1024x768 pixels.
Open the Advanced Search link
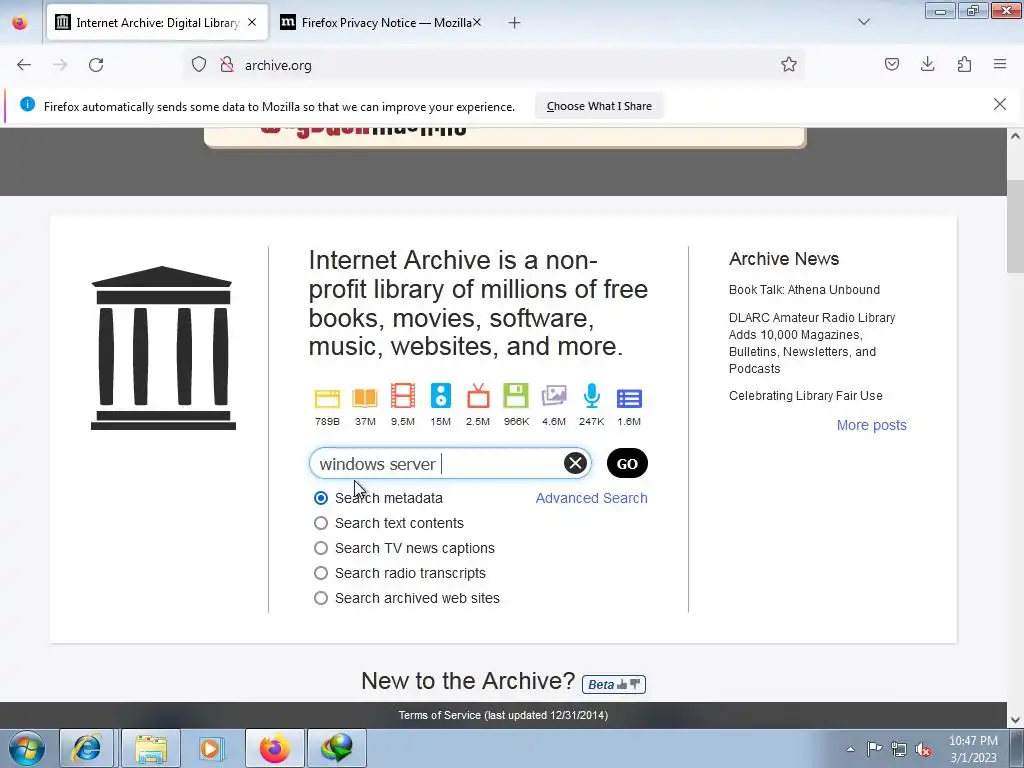tap(592, 498)
